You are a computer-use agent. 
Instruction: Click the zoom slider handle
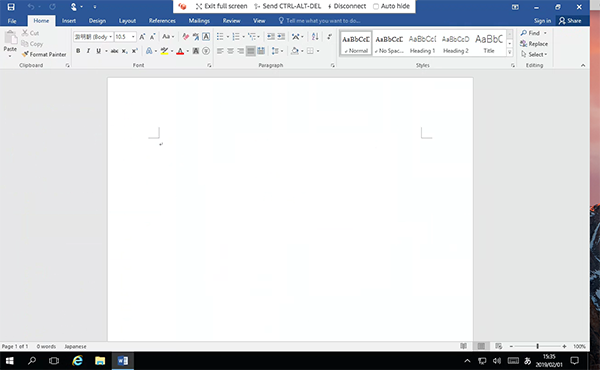point(538,346)
